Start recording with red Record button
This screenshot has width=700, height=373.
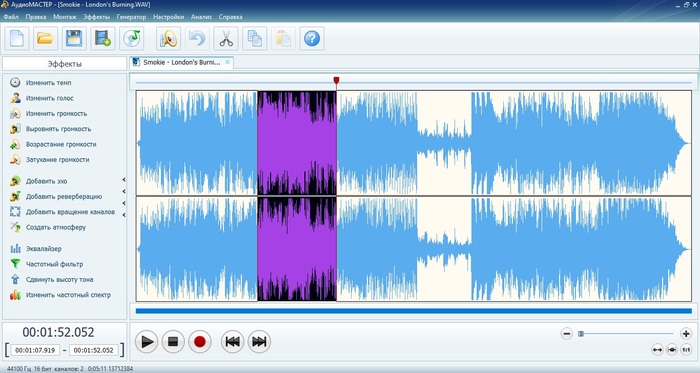point(200,342)
